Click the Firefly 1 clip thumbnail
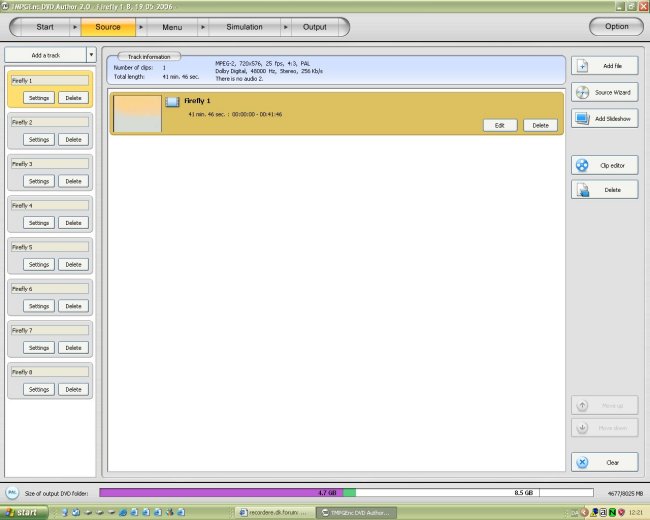Image resolution: width=650 pixels, height=520 pixels. (137, 114)
